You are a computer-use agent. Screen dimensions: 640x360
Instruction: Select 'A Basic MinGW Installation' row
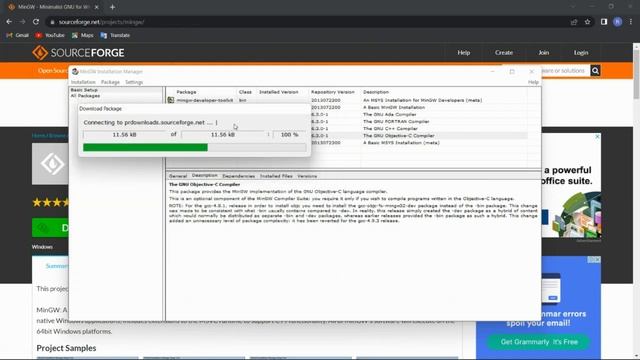point(418,107)
